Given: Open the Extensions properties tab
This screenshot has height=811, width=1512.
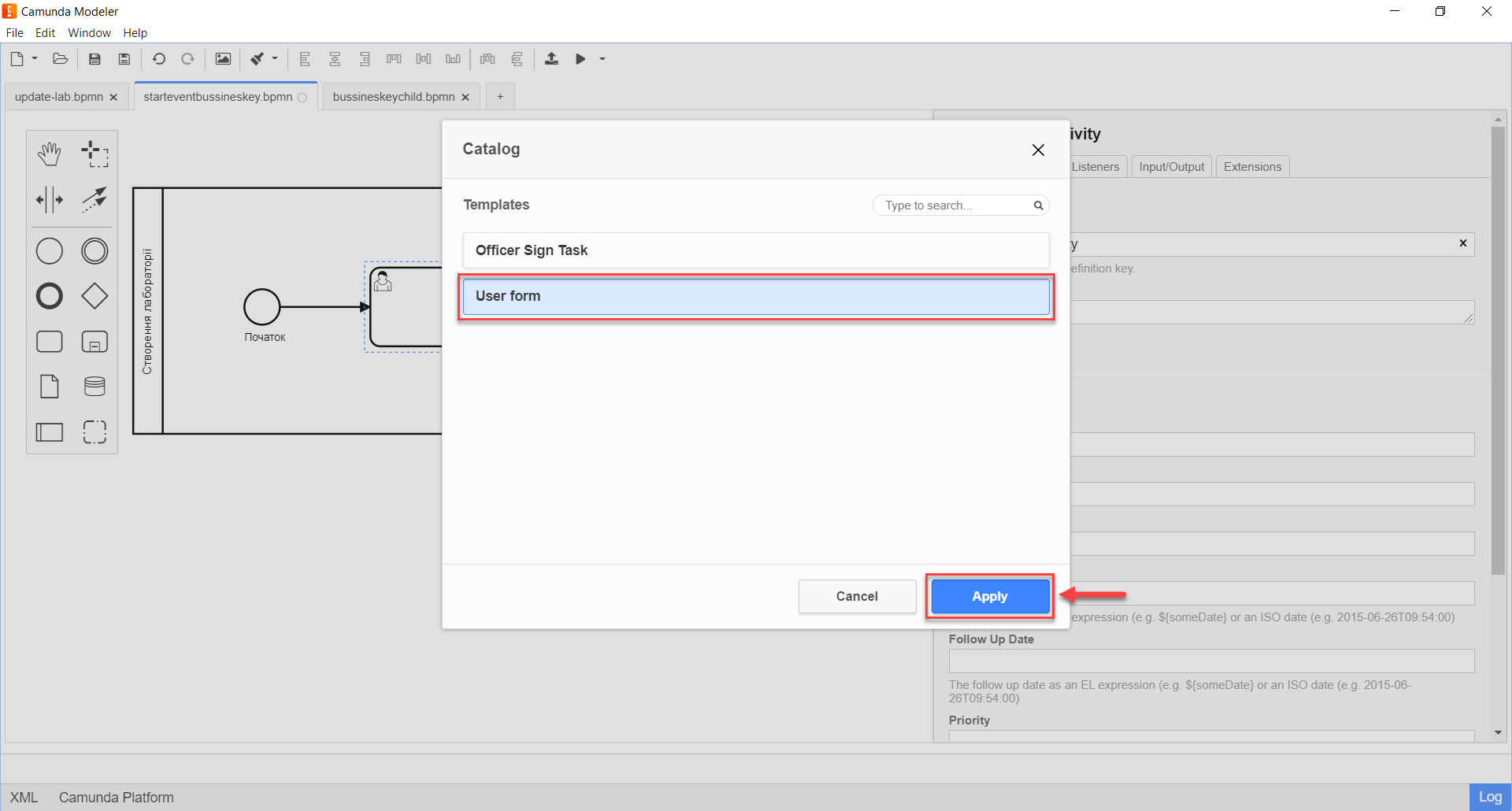Looking at the screenshot, I should (x=1253, y=167).
